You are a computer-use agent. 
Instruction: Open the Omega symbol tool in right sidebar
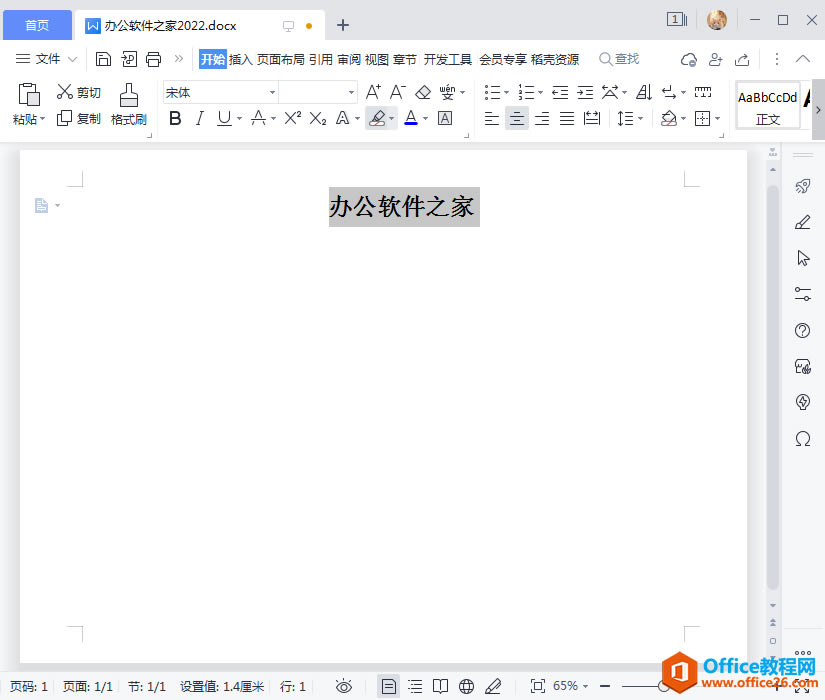click(802, 439)
